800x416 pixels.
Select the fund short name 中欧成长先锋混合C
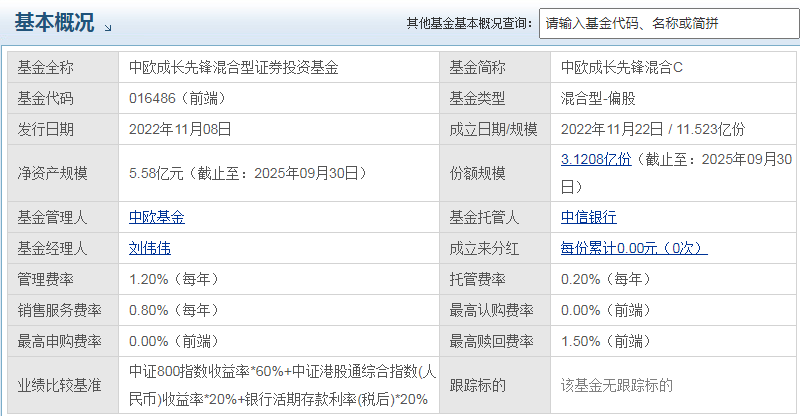click(621, 67)
